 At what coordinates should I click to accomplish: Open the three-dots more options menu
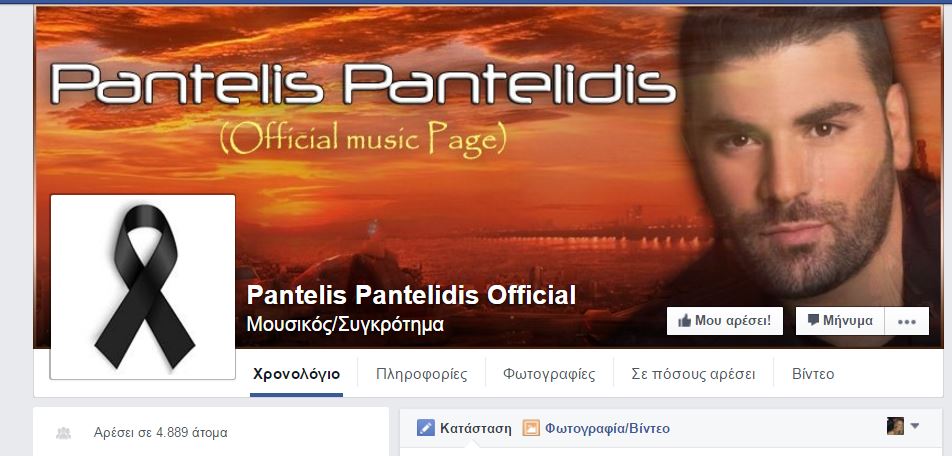[906, 321]
